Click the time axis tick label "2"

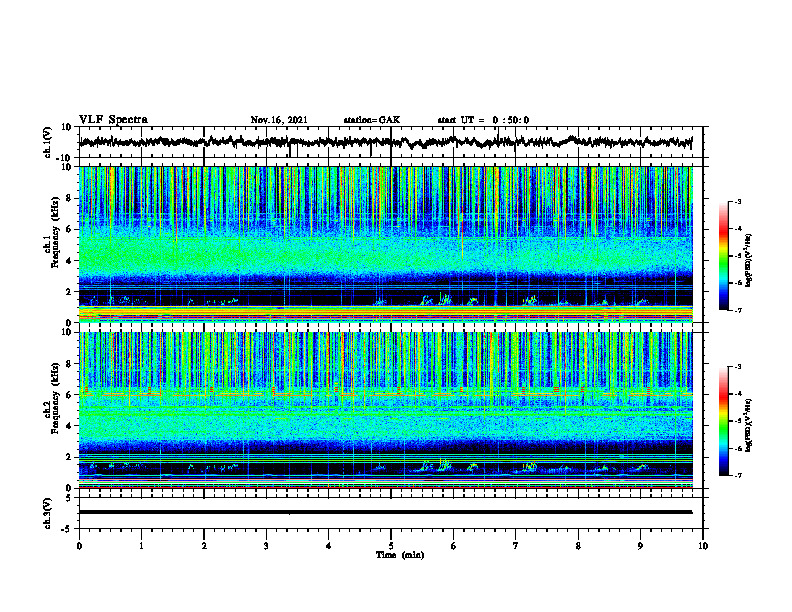click(204, 546)
